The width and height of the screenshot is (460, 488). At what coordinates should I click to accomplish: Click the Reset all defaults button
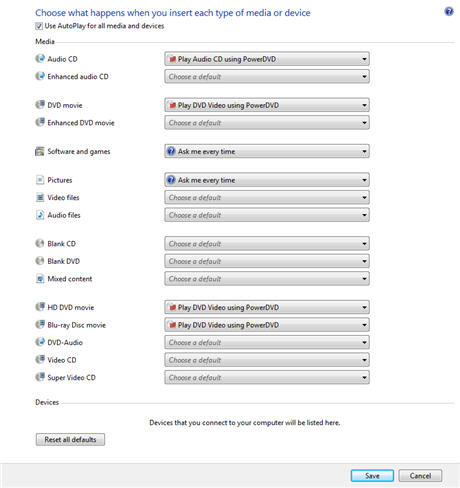coord(70,439)
